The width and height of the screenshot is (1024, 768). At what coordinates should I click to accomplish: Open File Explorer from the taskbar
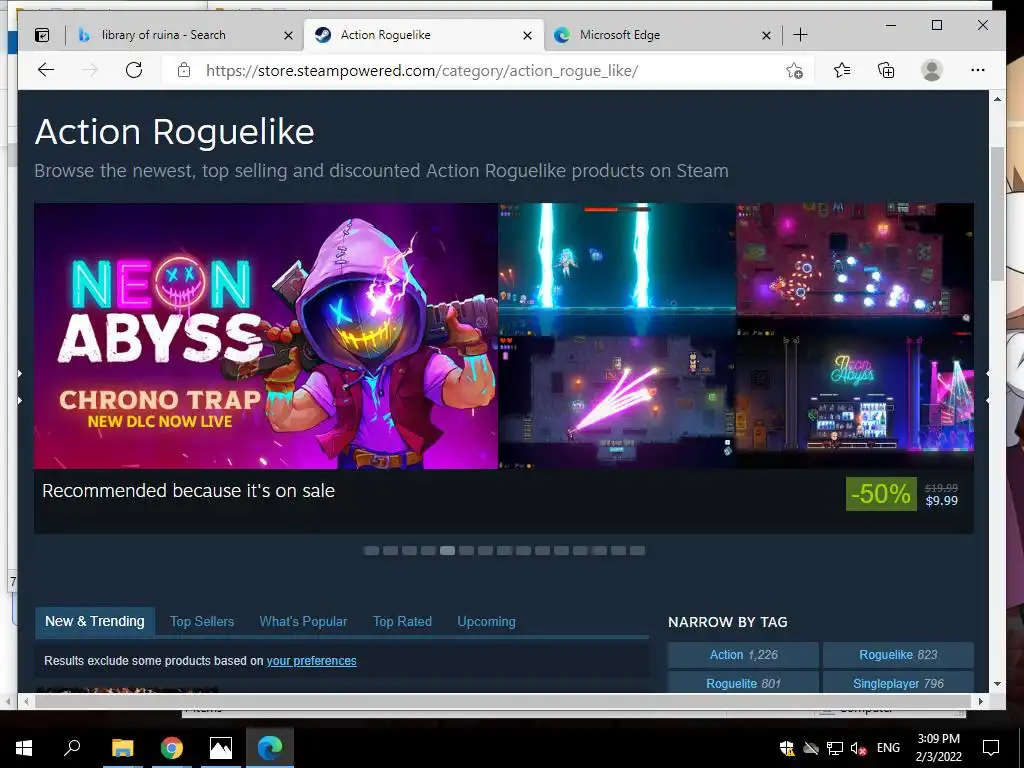point(122,748)
